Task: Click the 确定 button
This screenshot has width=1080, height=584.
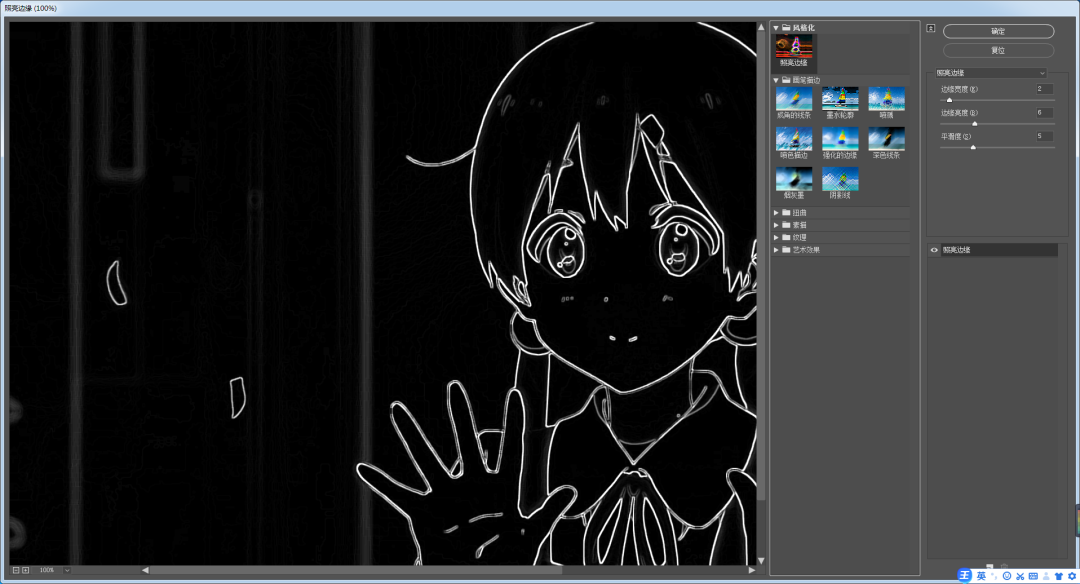Action: (x=998, y=31)
